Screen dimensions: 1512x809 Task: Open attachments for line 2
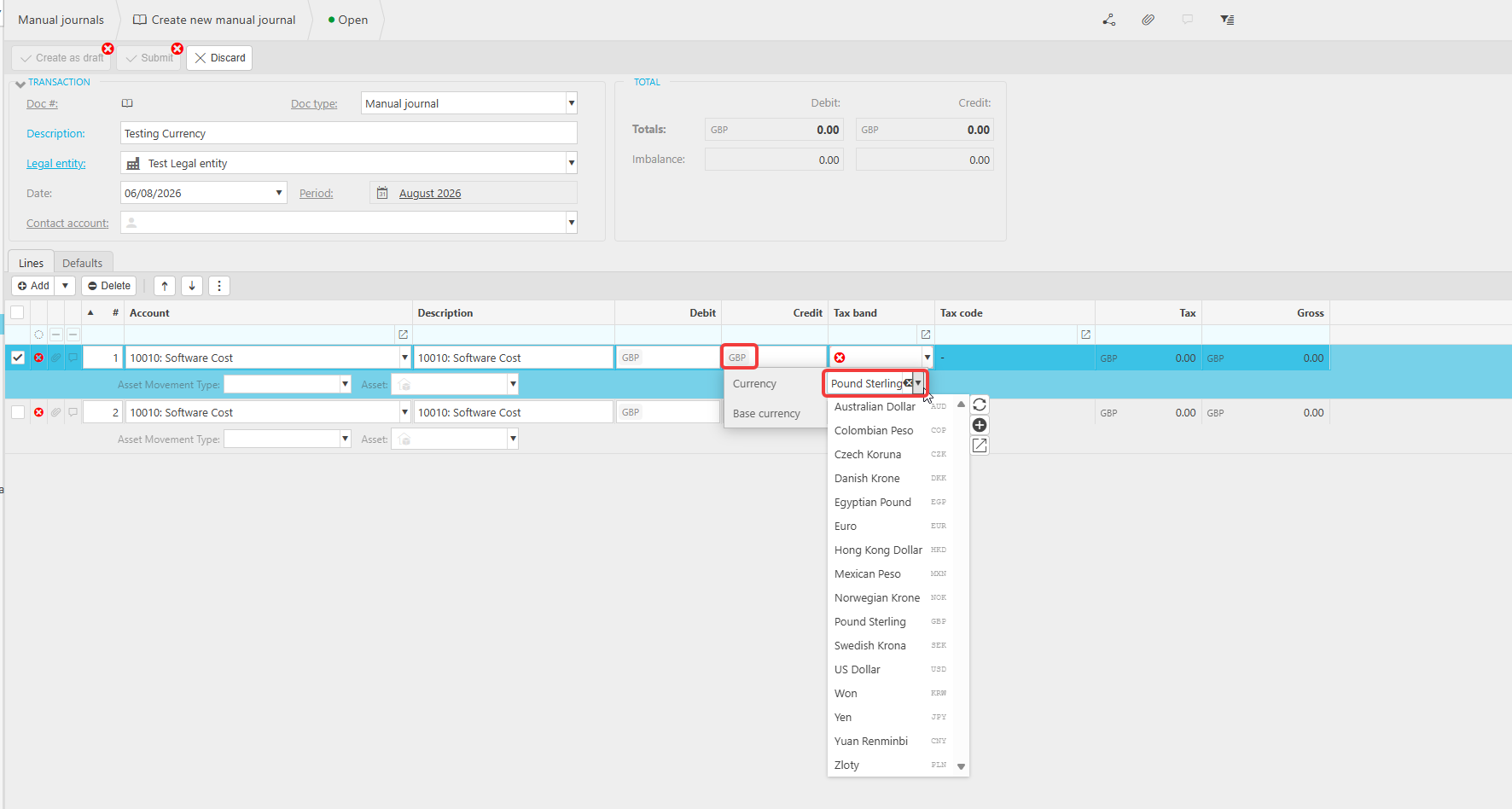click(55, 412)
